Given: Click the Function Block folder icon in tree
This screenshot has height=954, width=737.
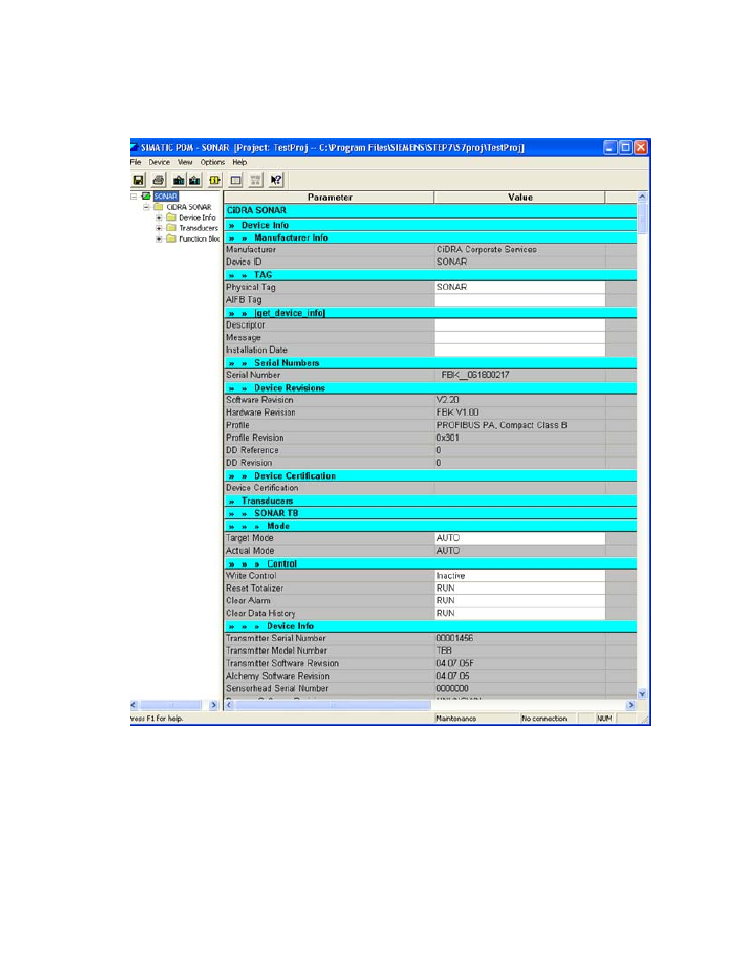Looking at the screenshot, I should 171,238.
